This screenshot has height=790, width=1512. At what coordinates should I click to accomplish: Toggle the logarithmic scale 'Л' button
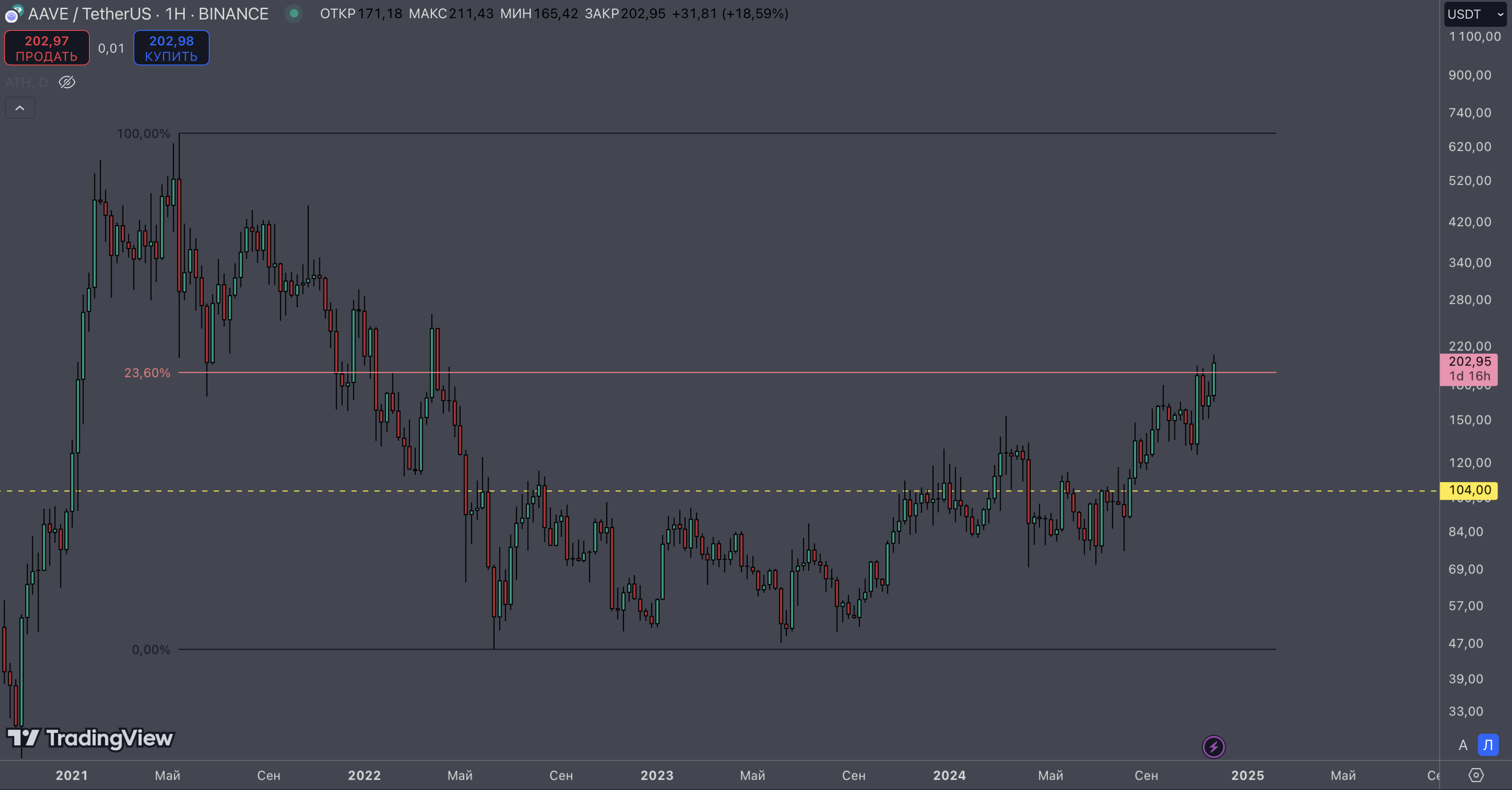tap(1488, 746)
